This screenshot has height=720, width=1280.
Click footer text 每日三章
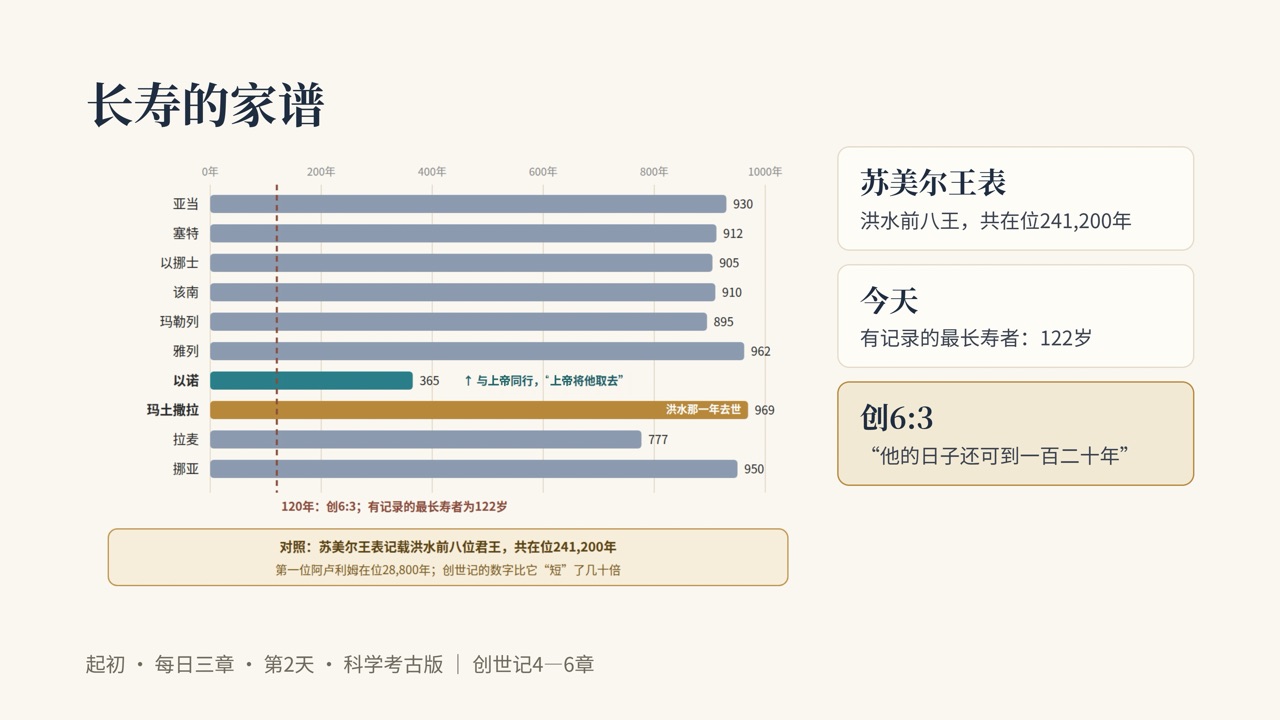coord(194,664)
